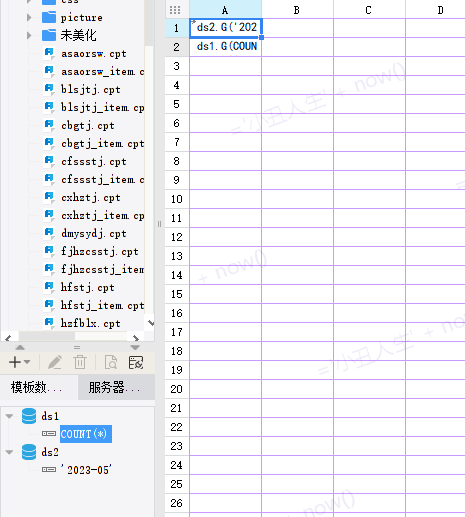
Task: Switch to the 模板数... tab
Action: tap(39, 387)
